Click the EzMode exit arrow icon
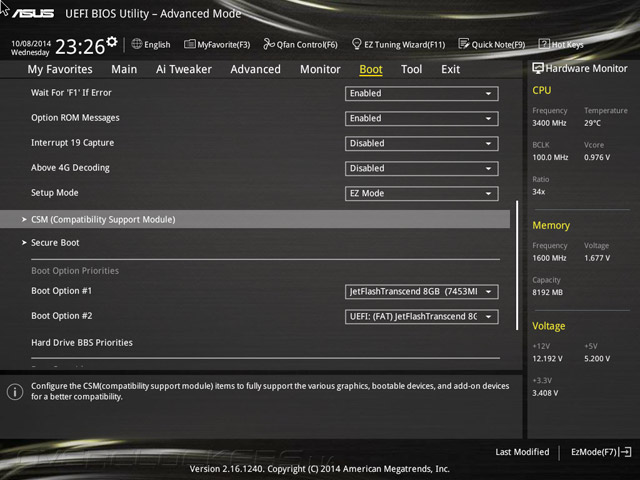This screenshot has width=640, height=480. (626, 452)
